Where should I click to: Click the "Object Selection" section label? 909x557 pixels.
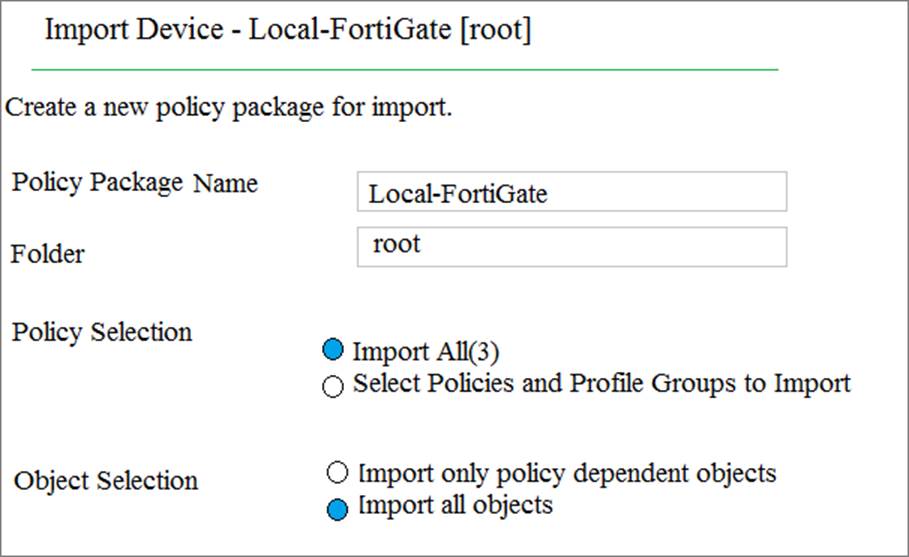point(106,480)
